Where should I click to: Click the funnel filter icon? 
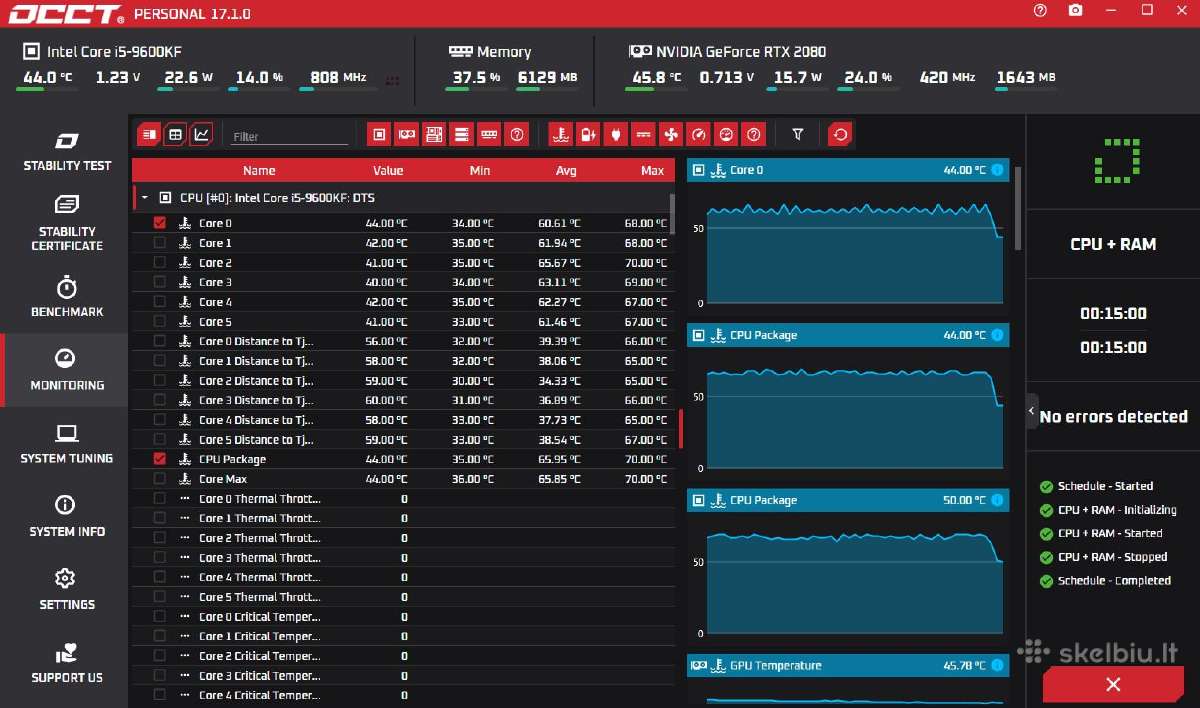(798, 134)
